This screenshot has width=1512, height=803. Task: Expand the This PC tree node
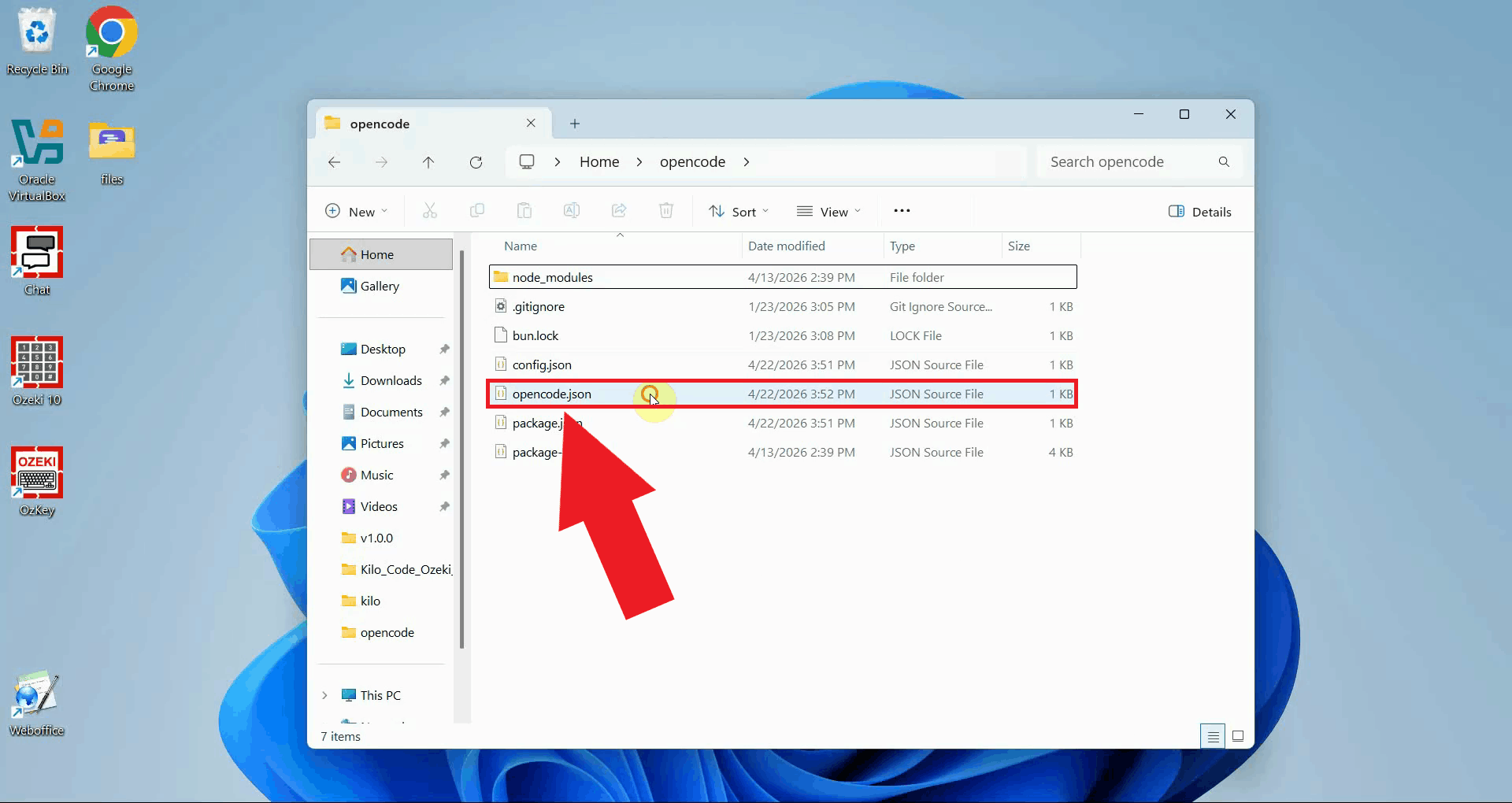(324, 696)
